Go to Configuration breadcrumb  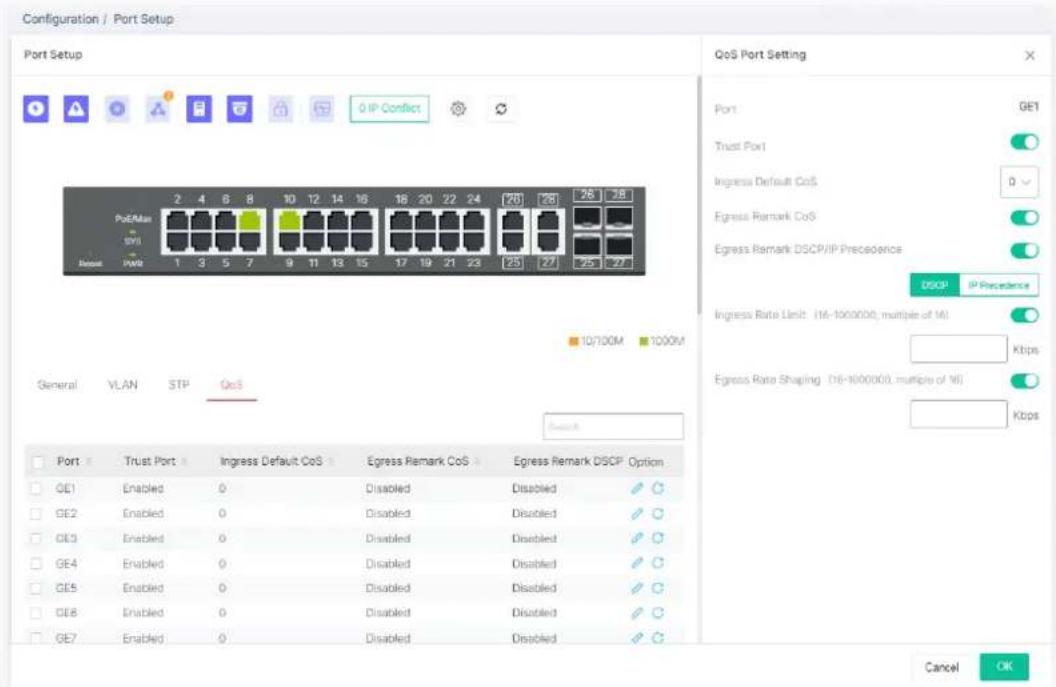(61, 19)
